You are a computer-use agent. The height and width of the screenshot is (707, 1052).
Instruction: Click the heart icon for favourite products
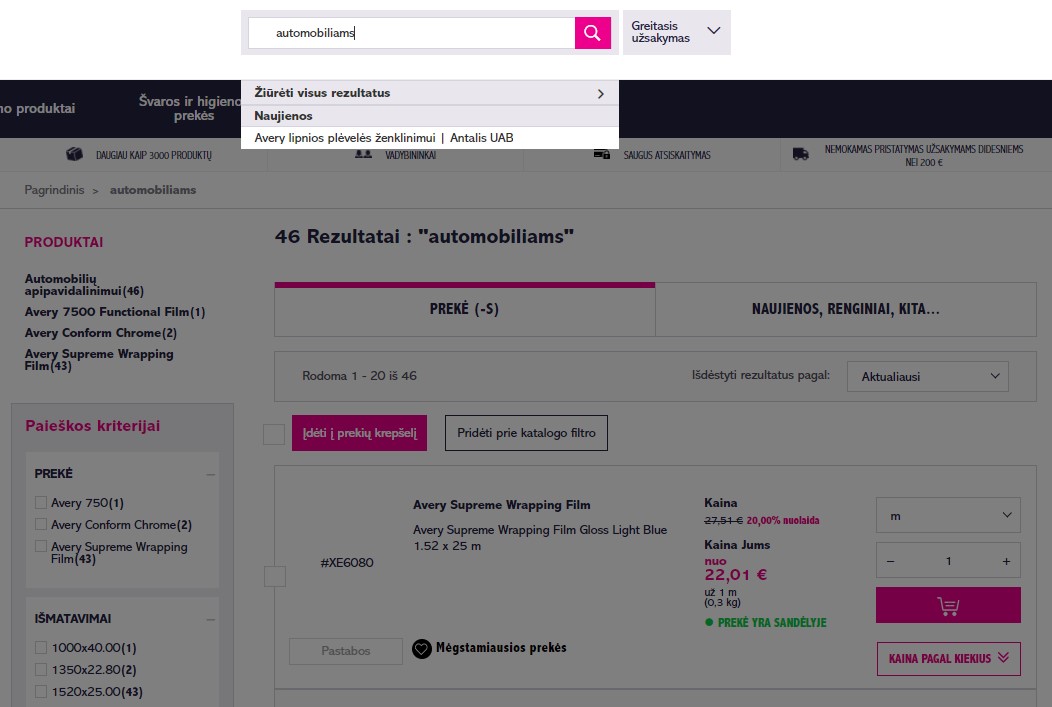(x=421, y=649)
